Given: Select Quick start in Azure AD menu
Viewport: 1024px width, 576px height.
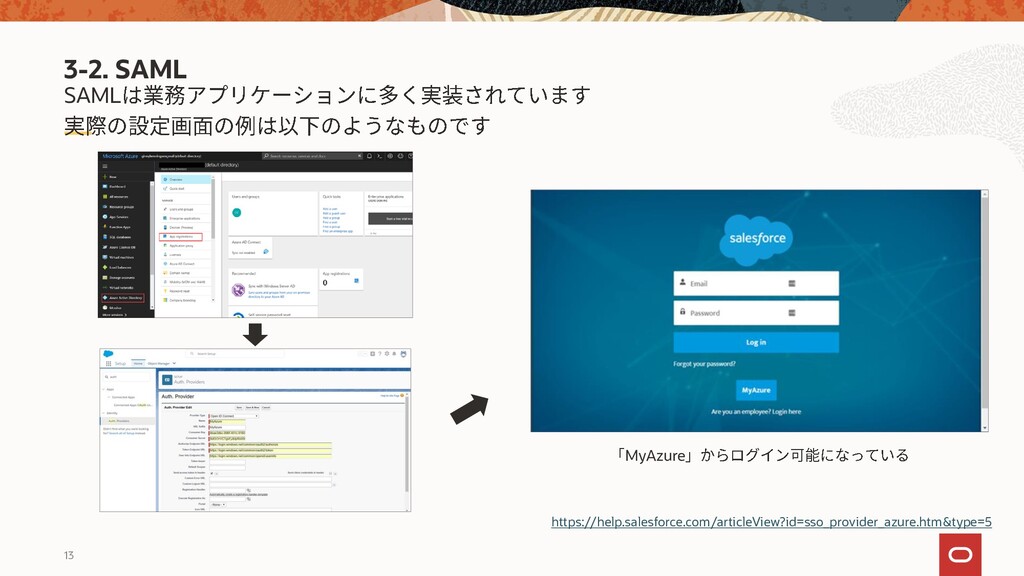Looking at the screenshot, I should (x=185, y=189).
